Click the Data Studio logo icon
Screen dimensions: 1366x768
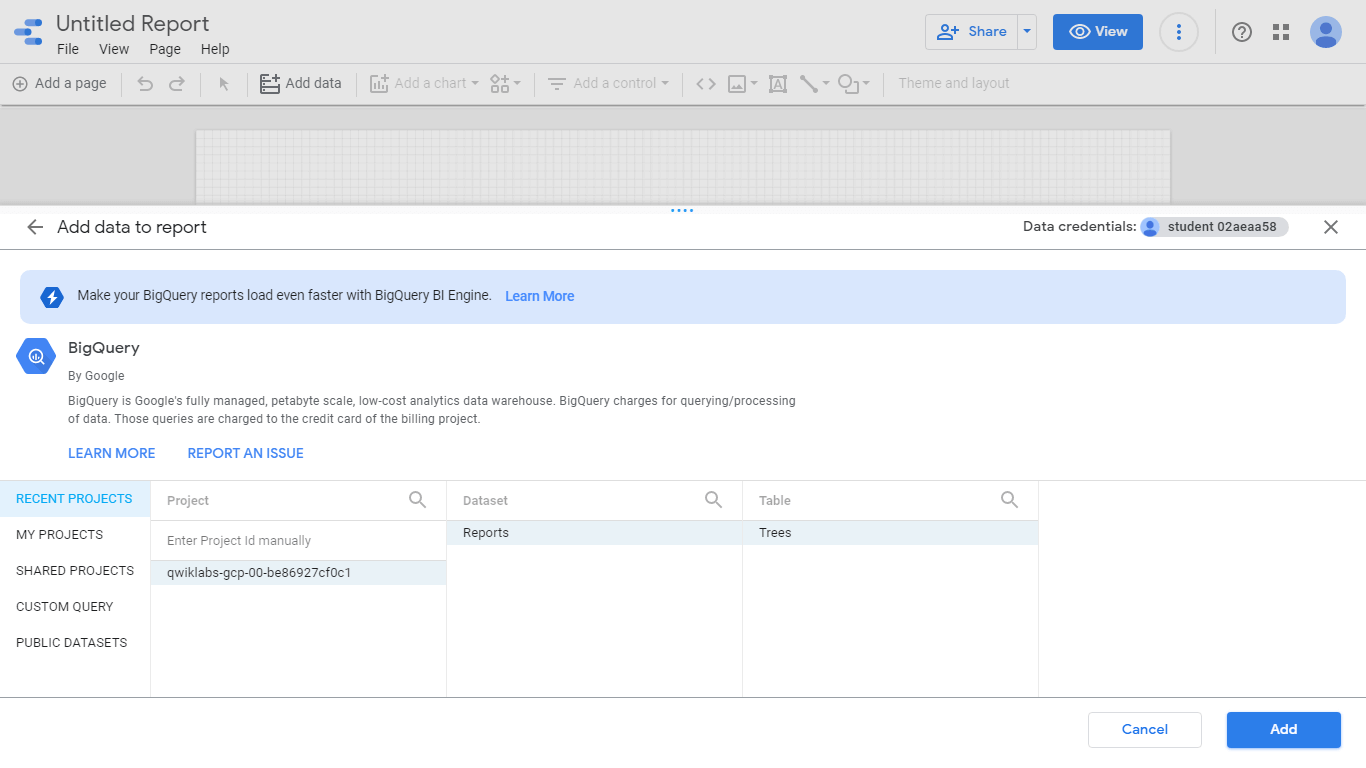[28, 32]
